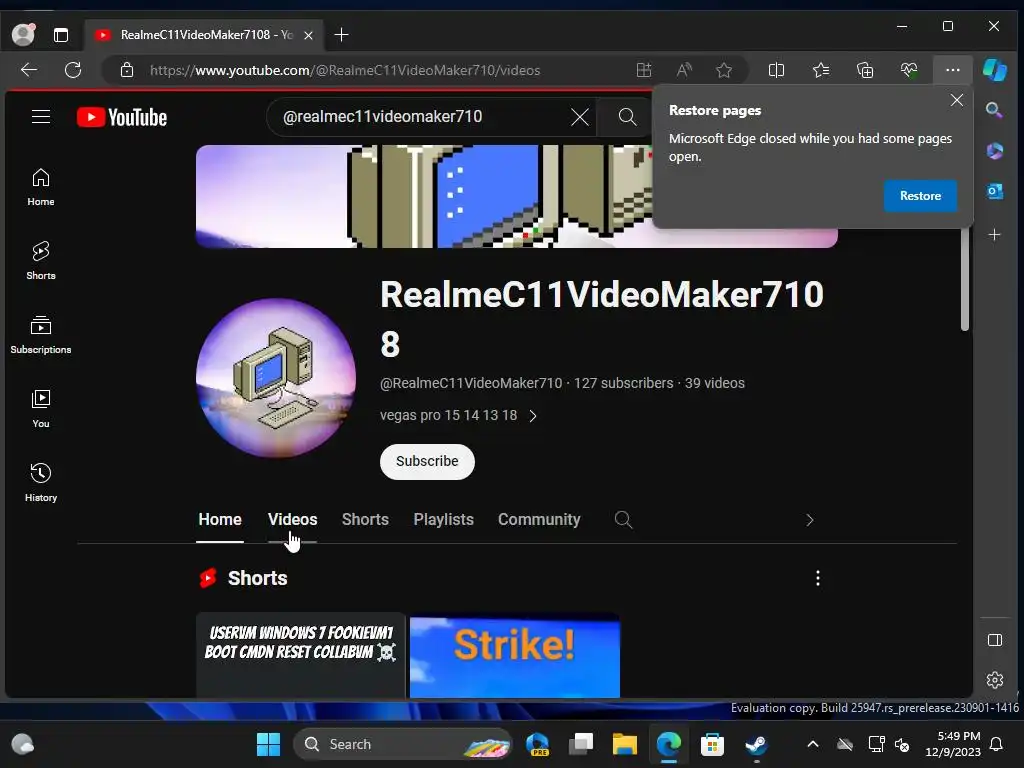Open the Copilot sidebar icon
The width and height of the screenshot is (1024, 768).
(995, 70)
